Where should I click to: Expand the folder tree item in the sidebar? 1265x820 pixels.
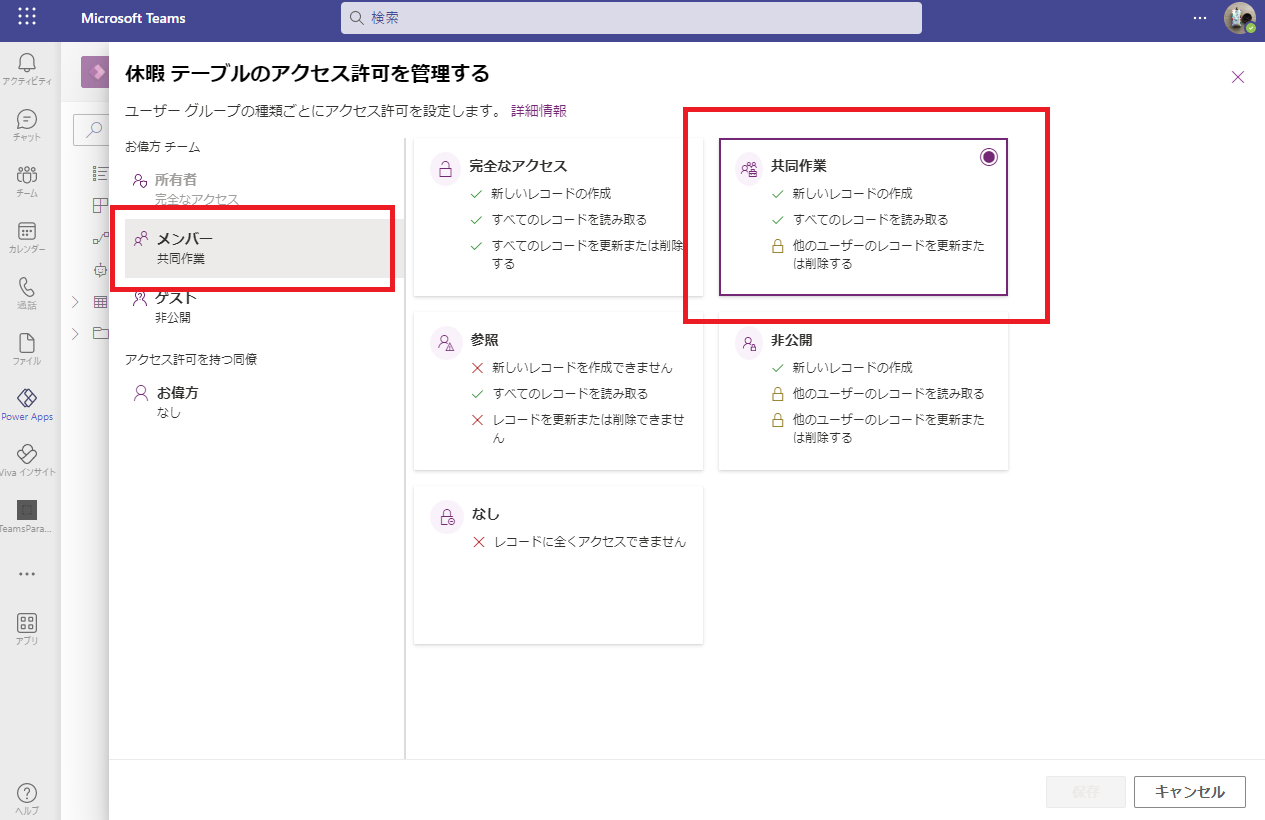(75, 333)
